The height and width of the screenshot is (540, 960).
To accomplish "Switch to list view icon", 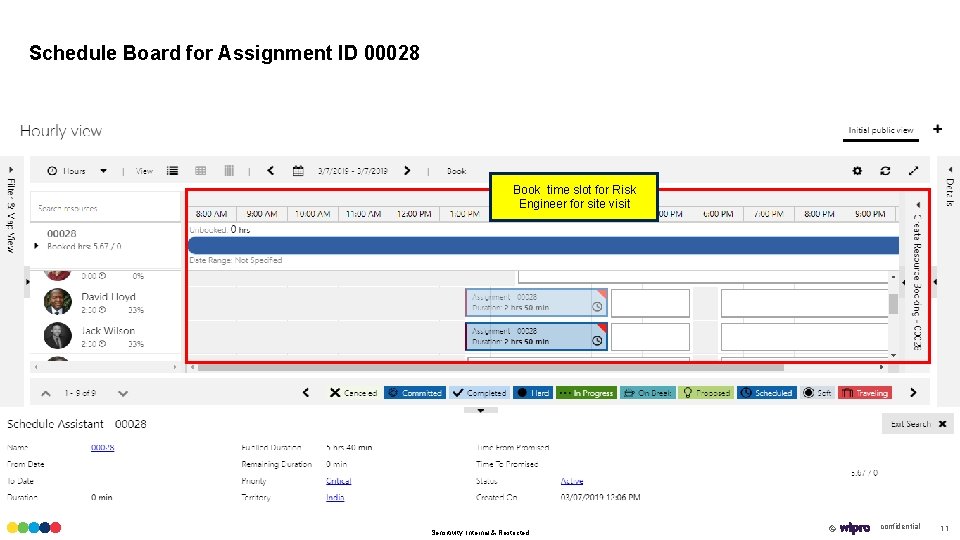I will tap(173, 171).
